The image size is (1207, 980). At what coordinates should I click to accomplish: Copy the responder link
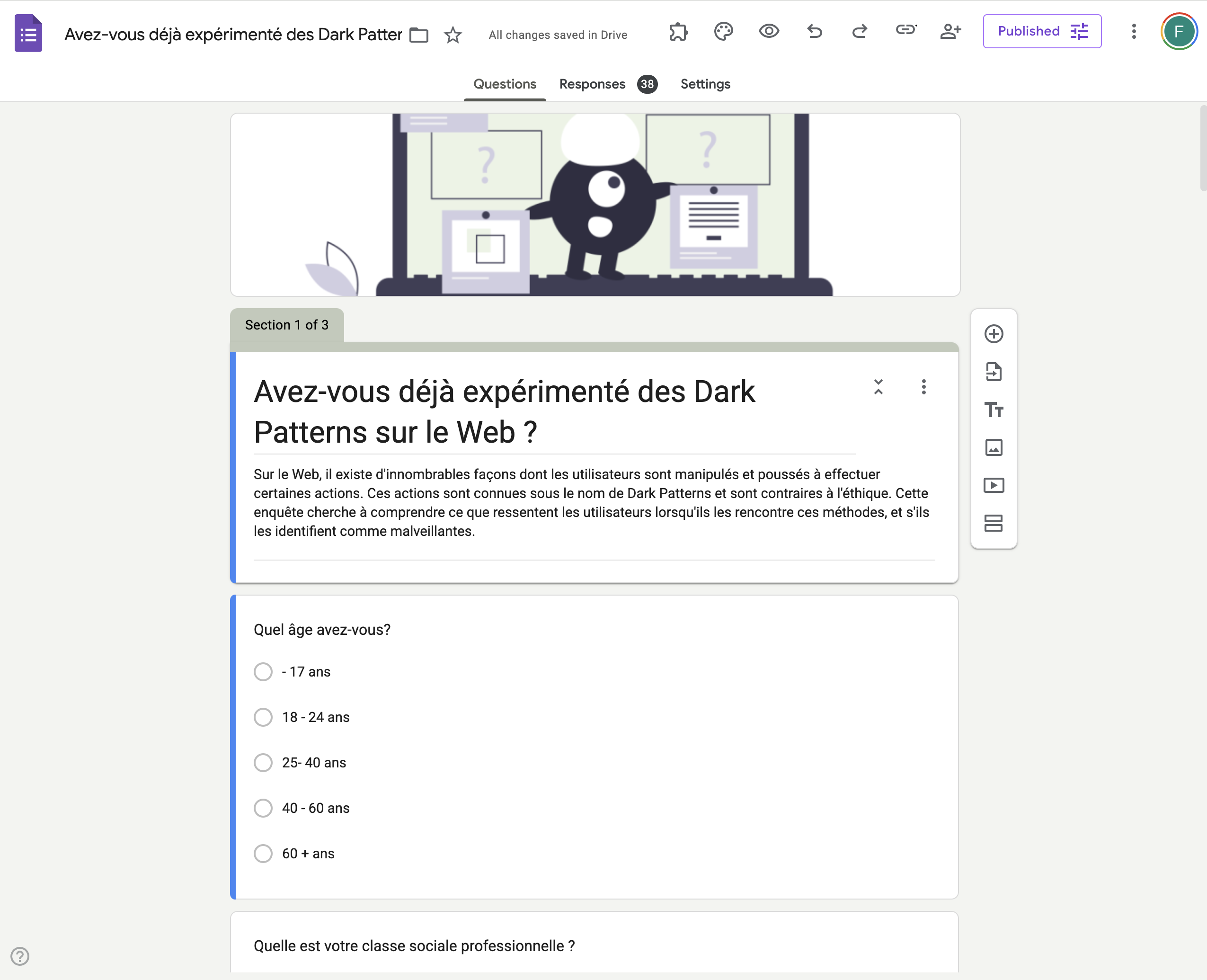point(905,32)
